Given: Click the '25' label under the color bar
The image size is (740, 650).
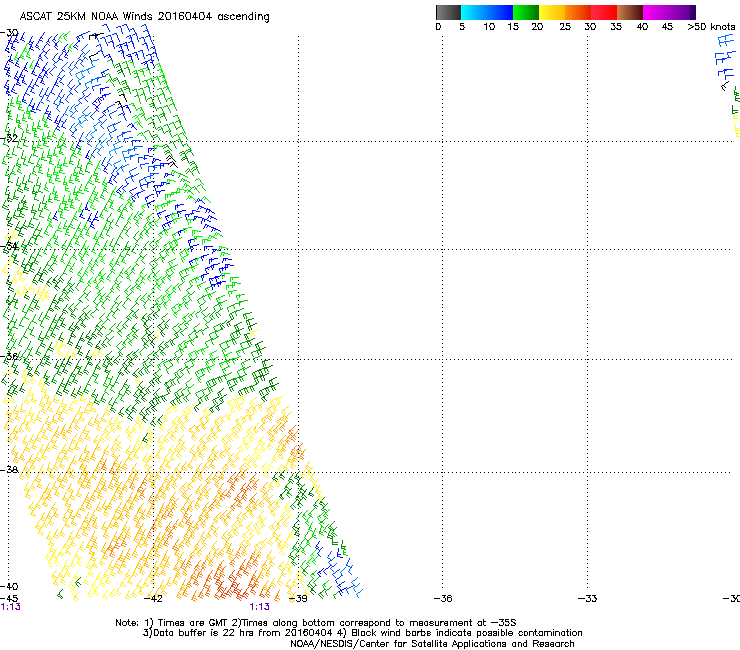Looking at the screenshot, I should click(x=565, y=27).
